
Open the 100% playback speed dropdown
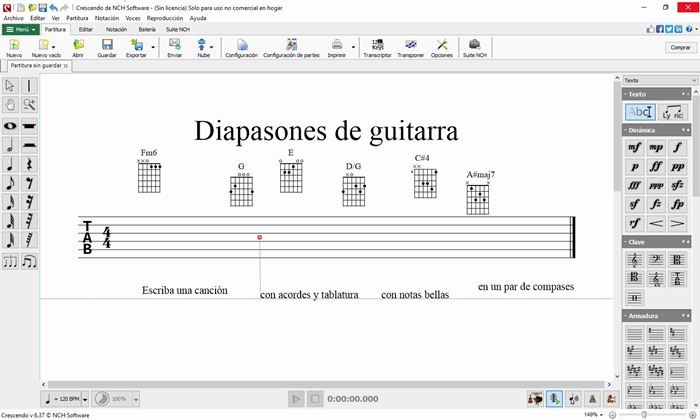tap(136, 399)
